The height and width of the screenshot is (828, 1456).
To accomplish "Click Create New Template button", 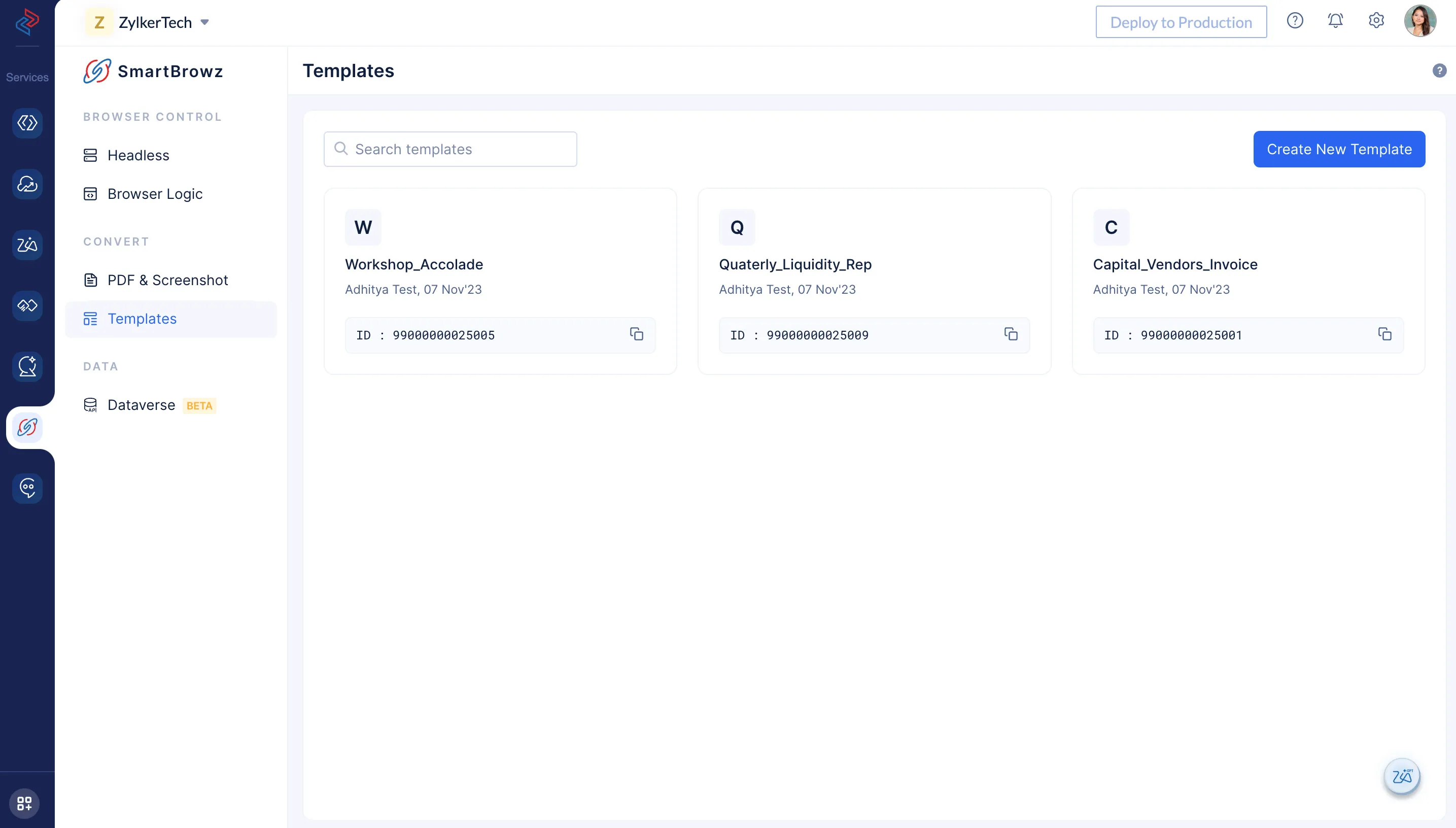I will click(x=1339, y=149).
